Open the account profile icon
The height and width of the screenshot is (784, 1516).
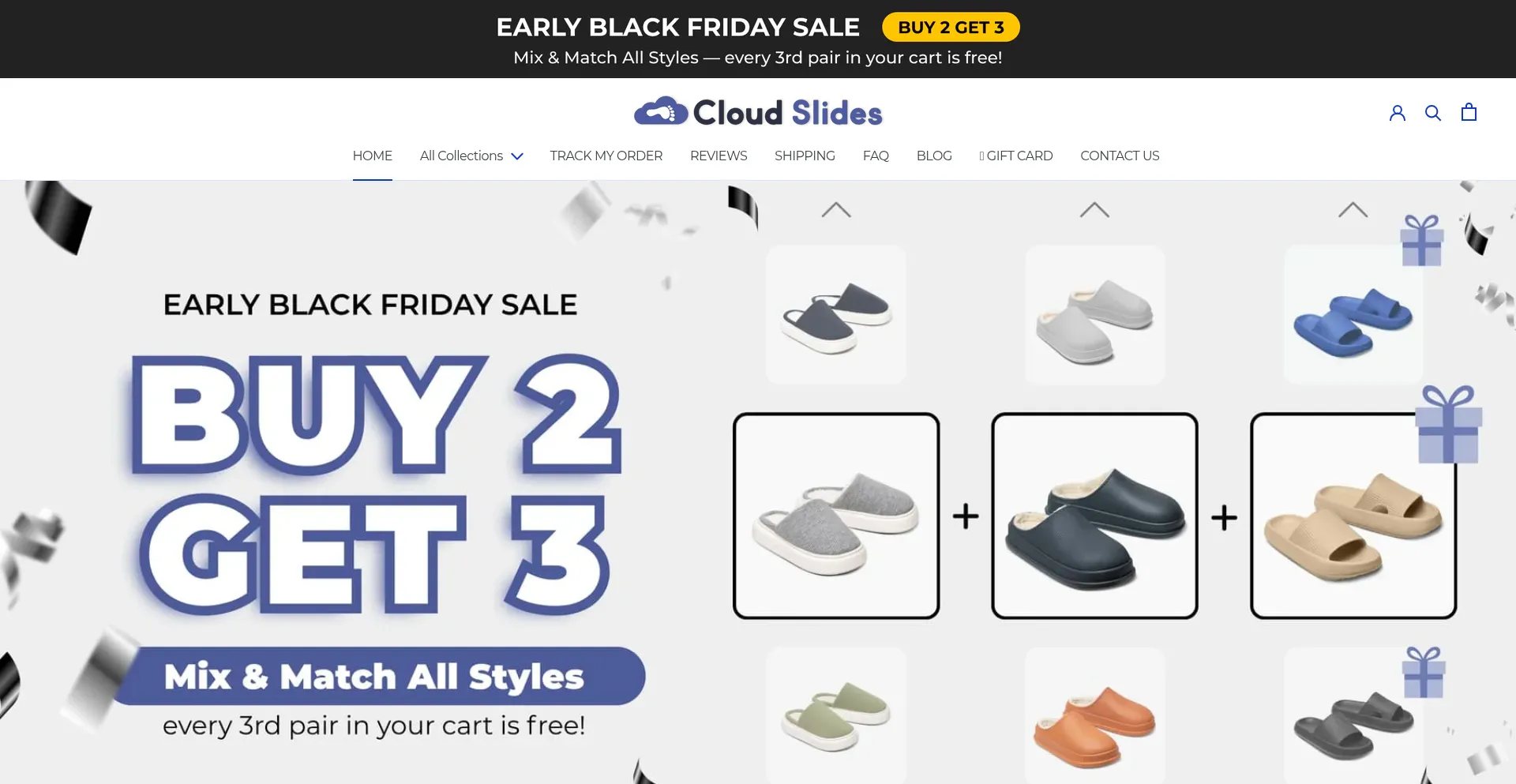point(1397,113)
